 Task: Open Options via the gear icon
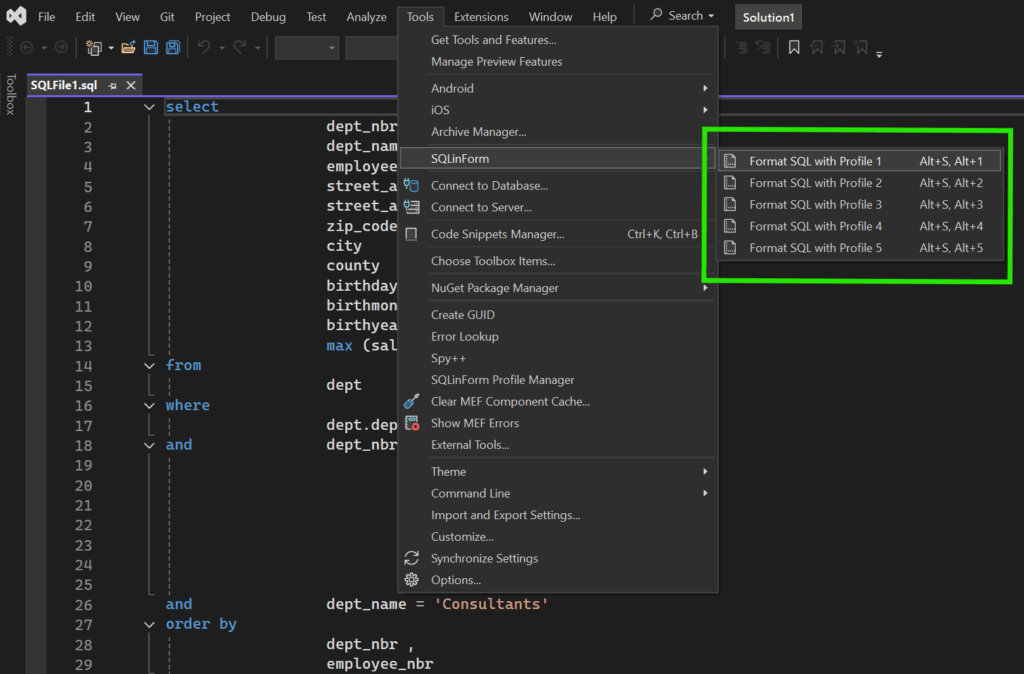411,580
